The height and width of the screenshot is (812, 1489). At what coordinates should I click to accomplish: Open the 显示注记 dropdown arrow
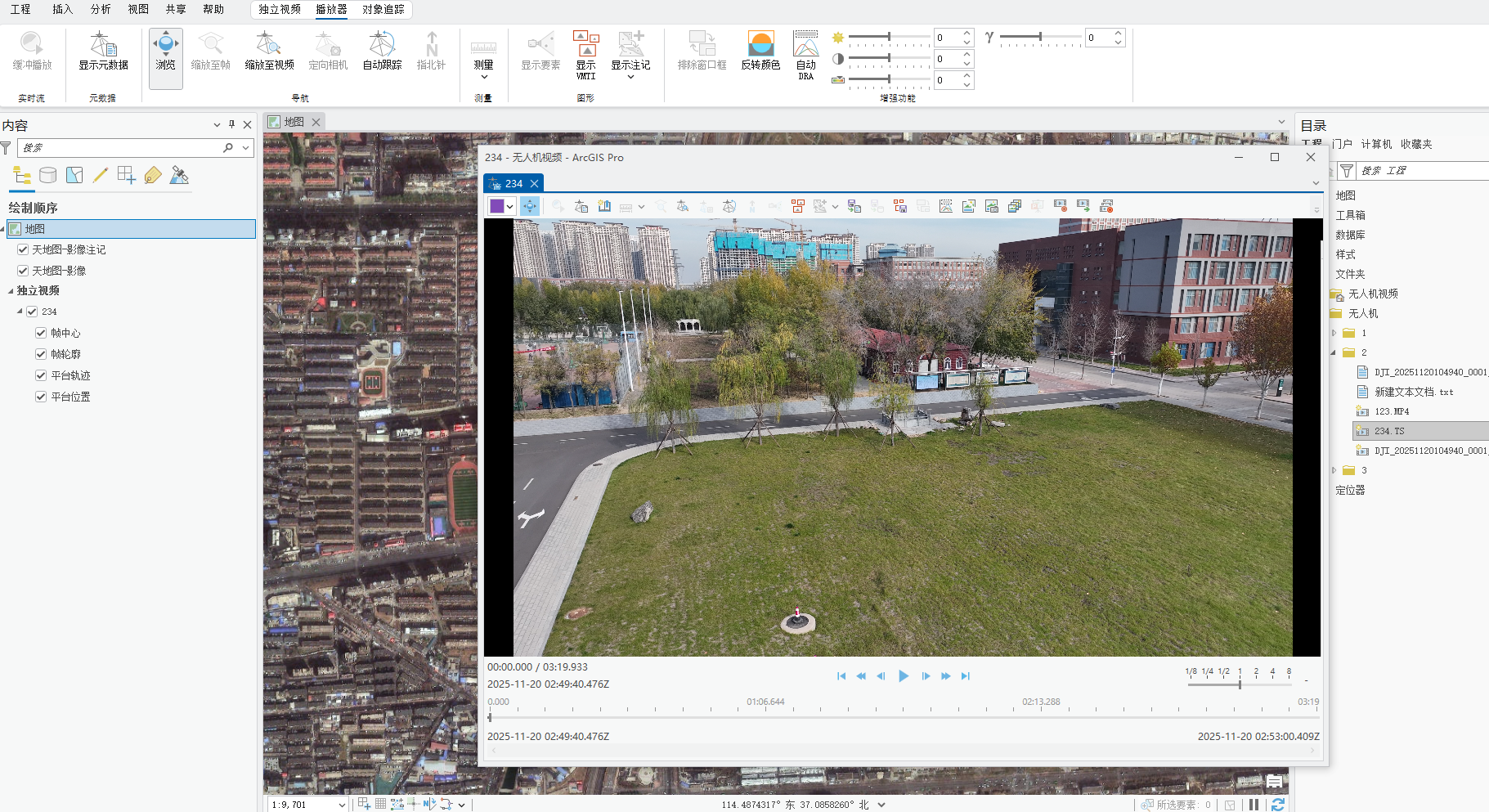630,77
